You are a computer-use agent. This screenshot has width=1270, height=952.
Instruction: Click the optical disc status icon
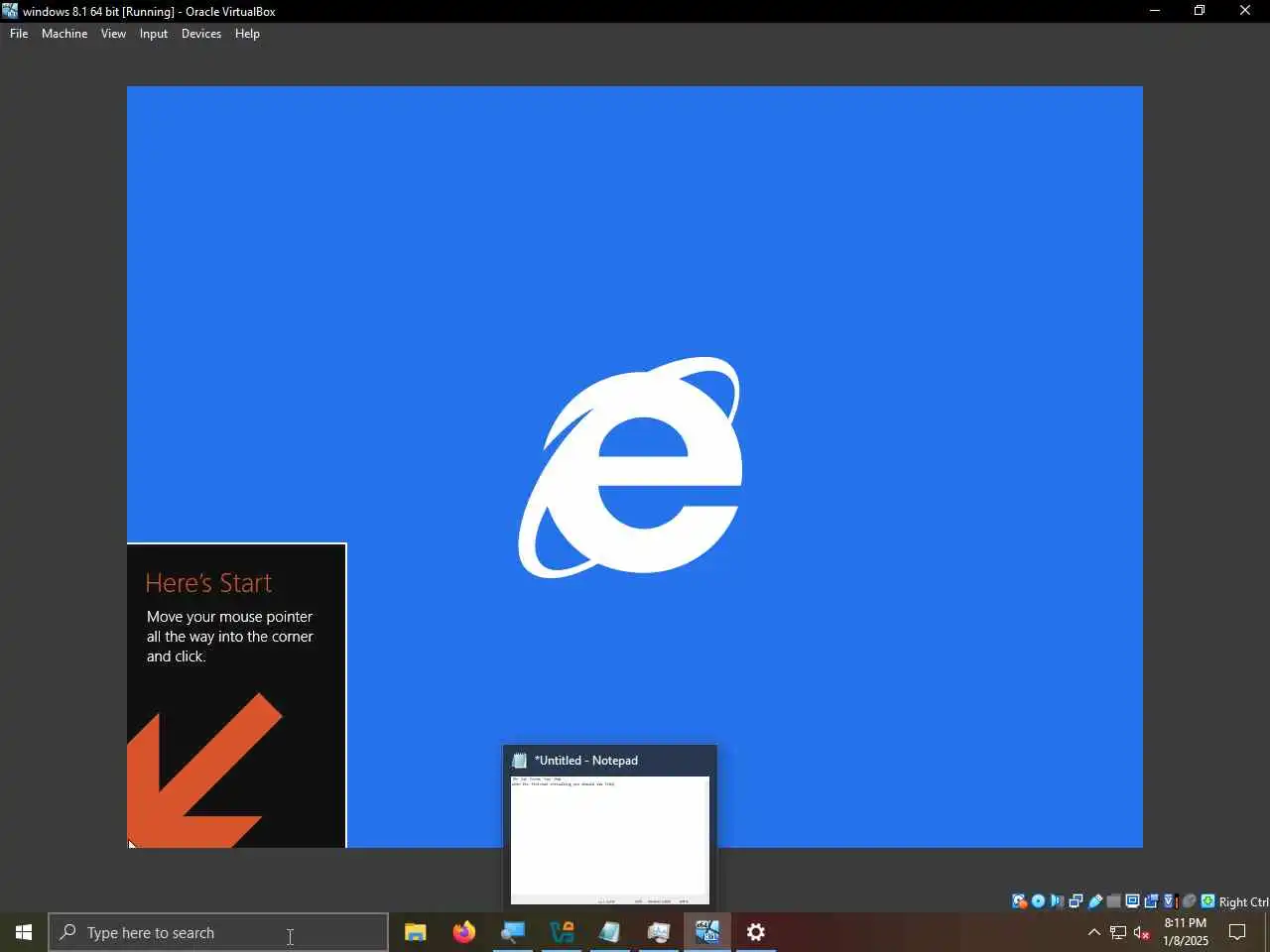(1038, 900)
